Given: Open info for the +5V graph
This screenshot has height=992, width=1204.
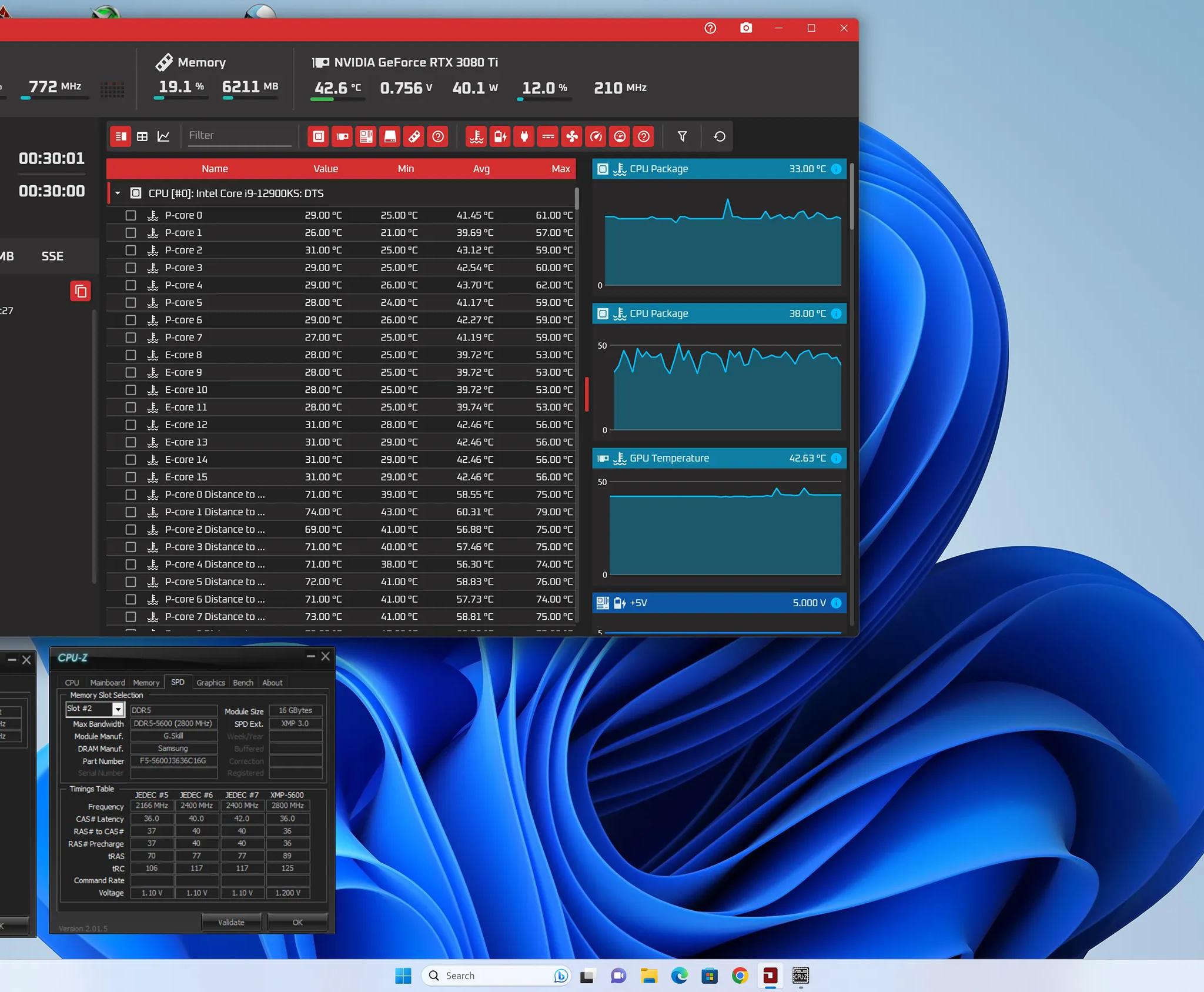Looking at the screenshot, I should click(x=836, y=603).
